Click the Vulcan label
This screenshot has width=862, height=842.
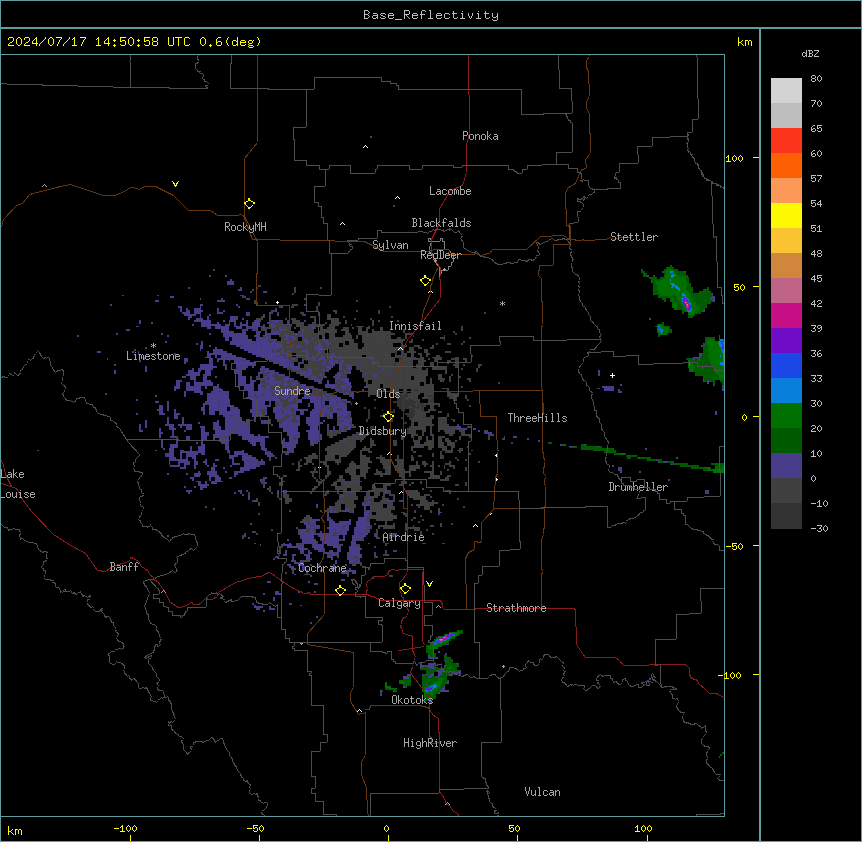[542, 792]
